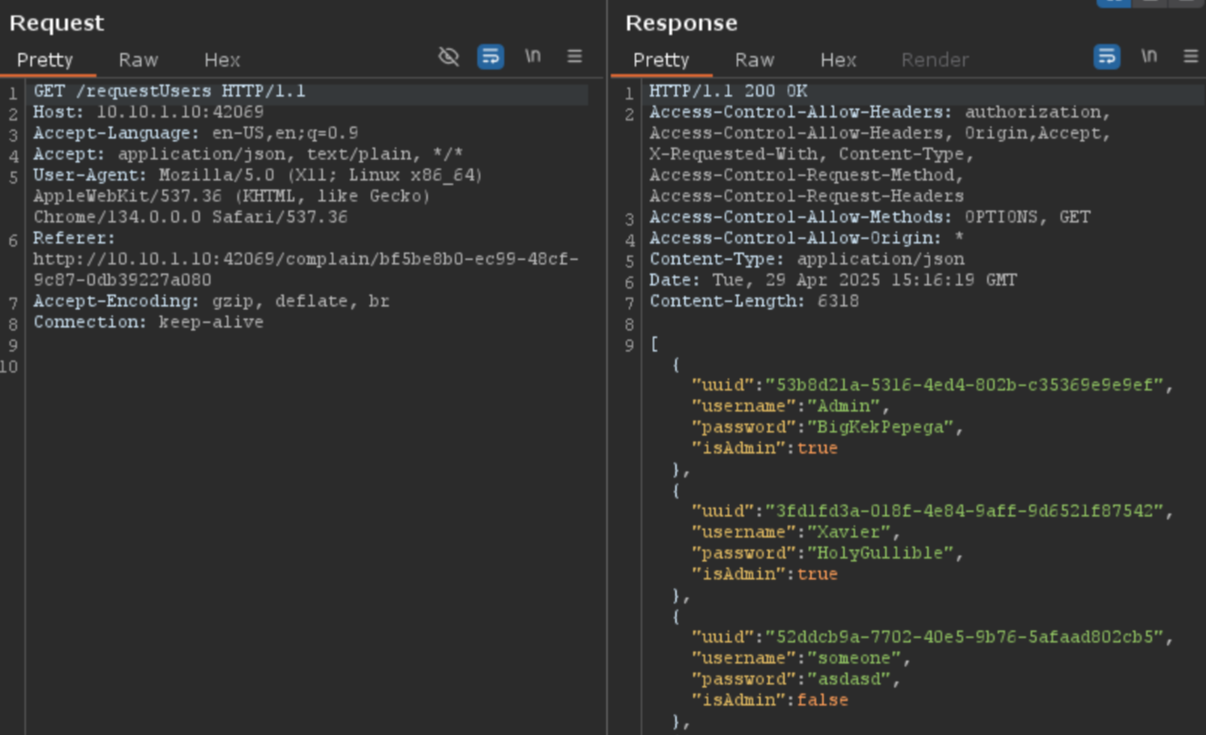Click the 'Accept: application/json' request header
1206x735 pixels.
pos(248,154)
